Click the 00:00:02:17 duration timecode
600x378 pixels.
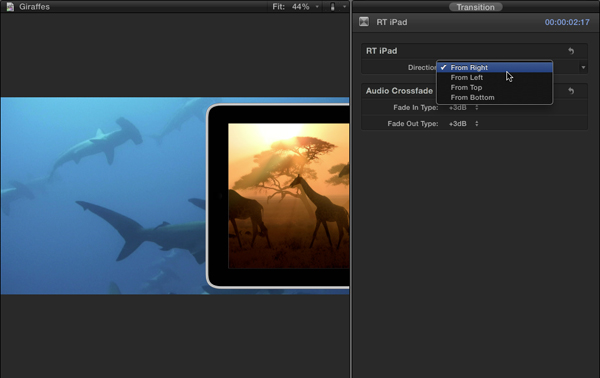click(567, 22)
